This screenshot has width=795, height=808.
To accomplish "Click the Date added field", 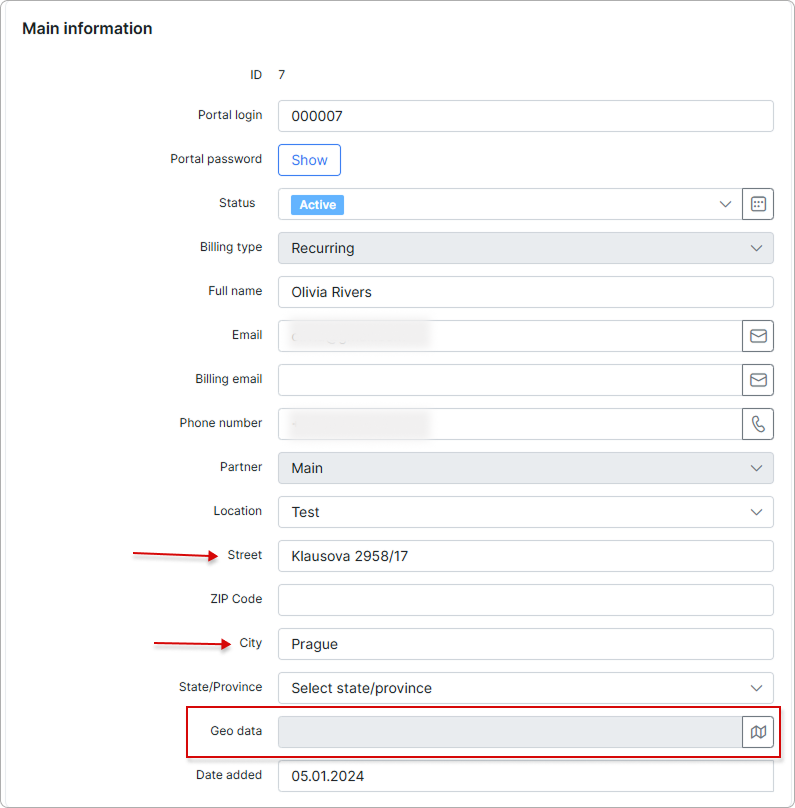I will pos(525,776).
